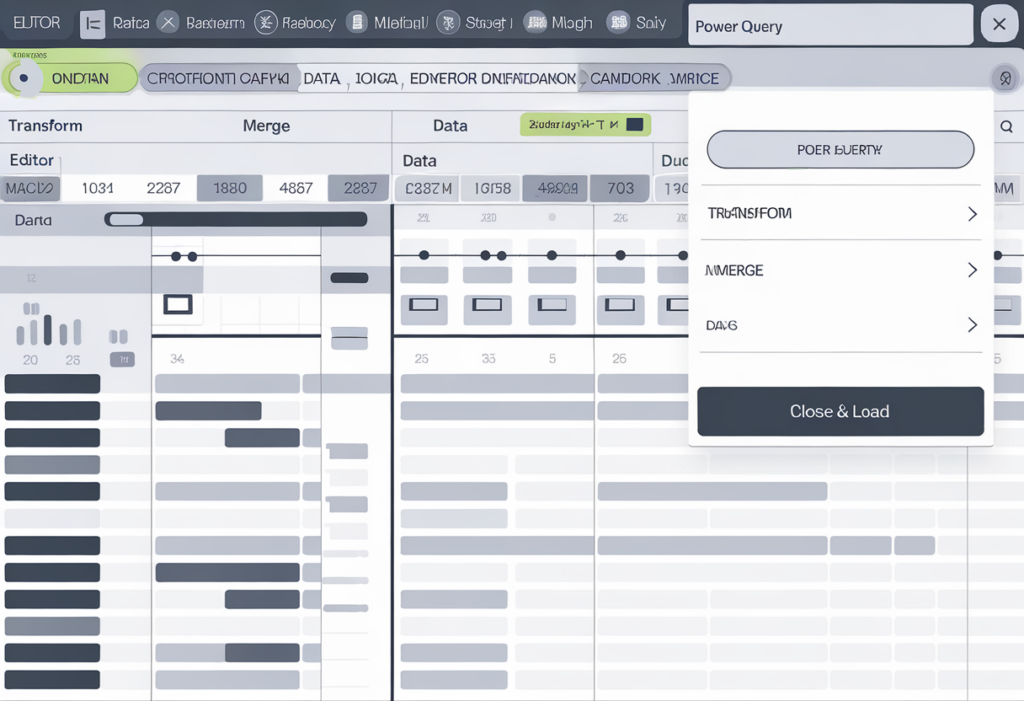Viewport: 1024px width, 701px height.
Task: Switch to the DATA tab
Action: [x=322, y=77]
